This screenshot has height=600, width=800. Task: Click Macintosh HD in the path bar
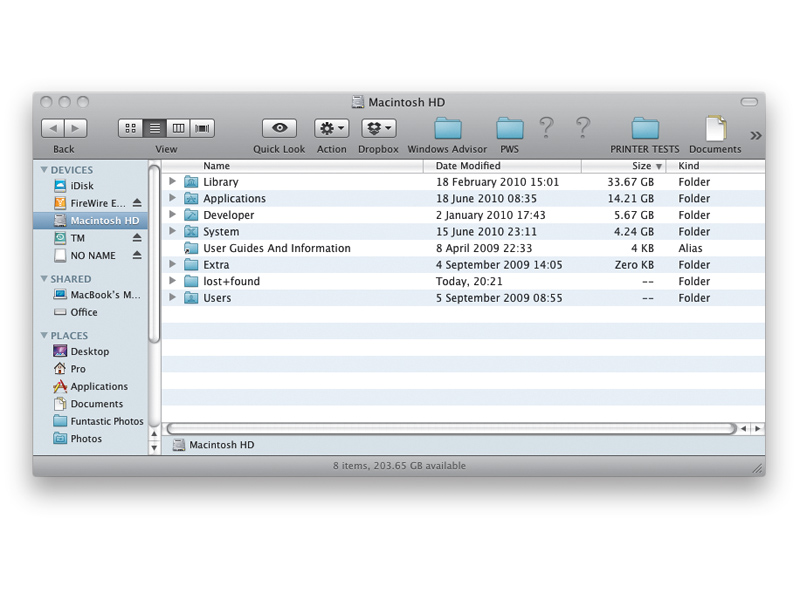coord(213,445)
